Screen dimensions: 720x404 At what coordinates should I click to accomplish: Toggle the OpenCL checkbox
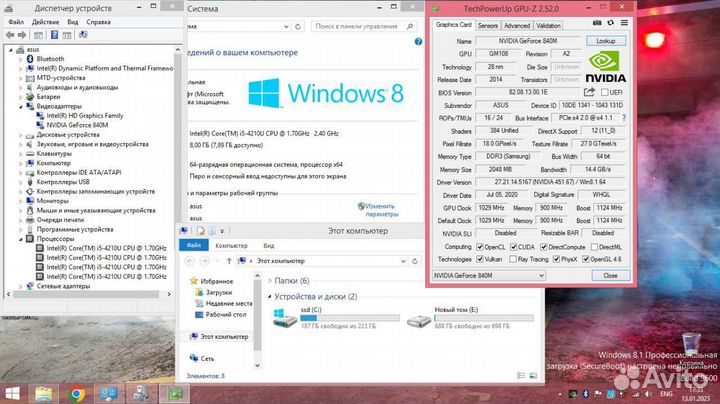coord(480,247)
